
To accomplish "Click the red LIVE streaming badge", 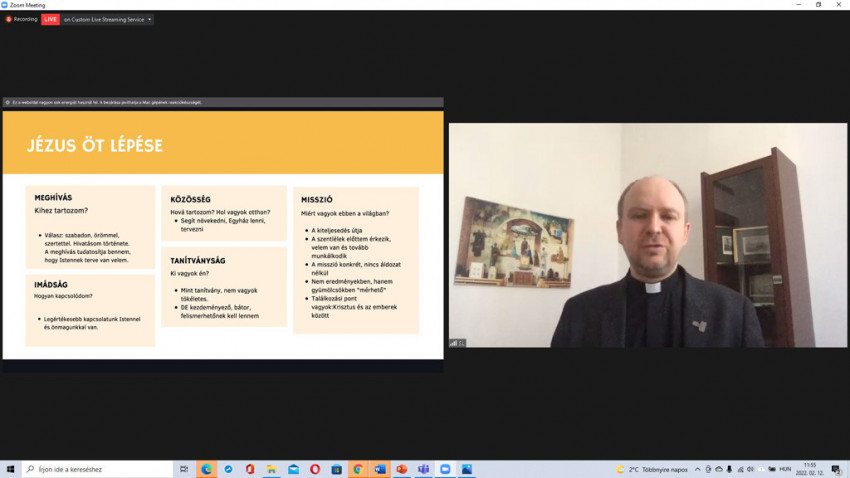I will click(x=50, y=19).
